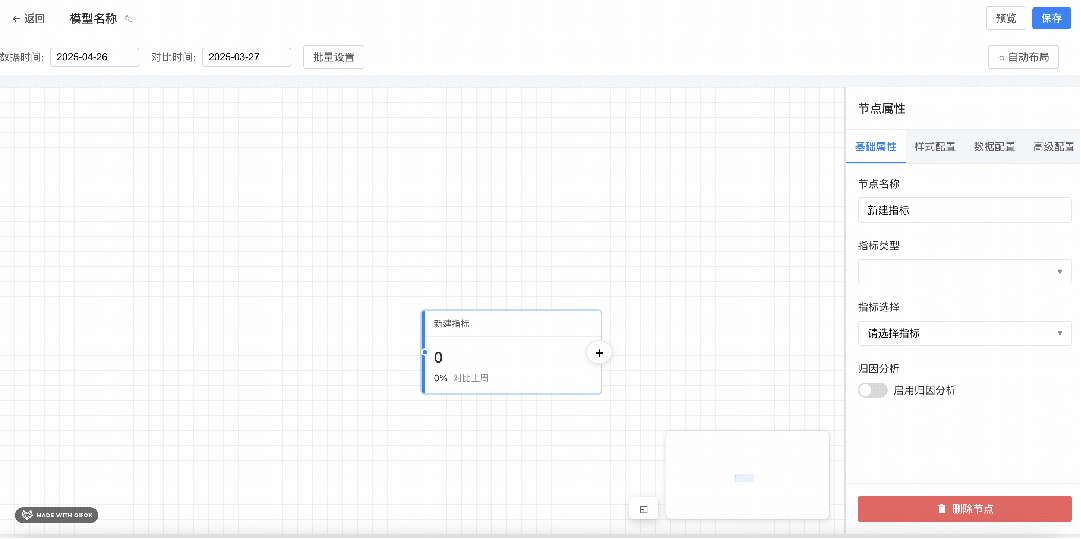This screenshot has width=1081, height=539.
Task: Apply 自动布局 auto layout
Action: tap(1023, 57)
